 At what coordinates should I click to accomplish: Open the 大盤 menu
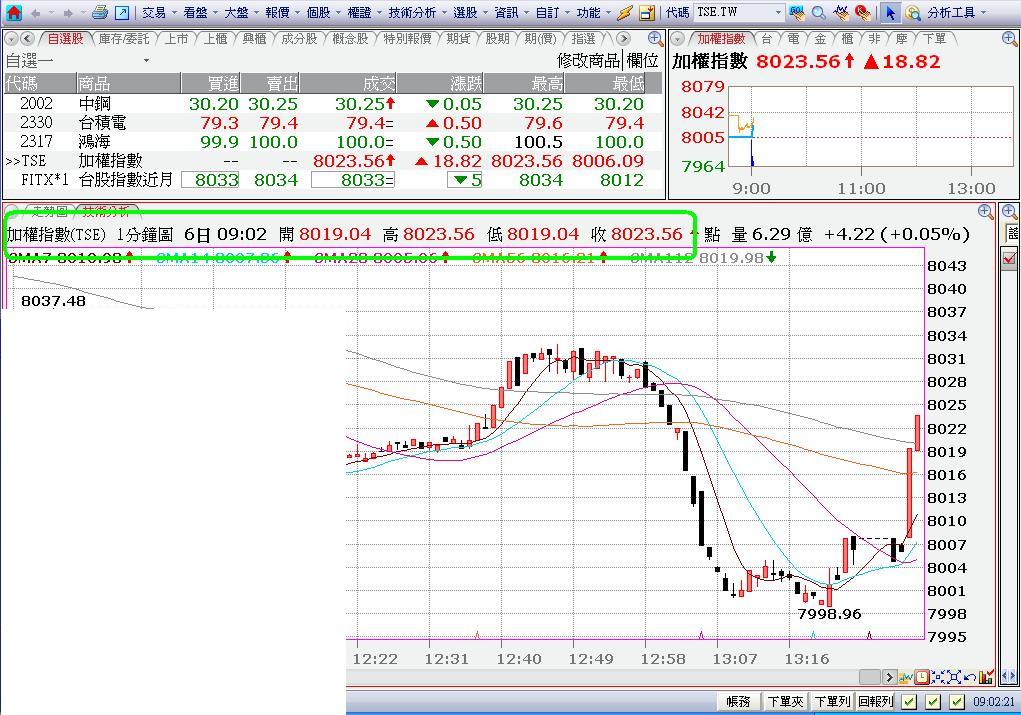(x=241, y=12)
